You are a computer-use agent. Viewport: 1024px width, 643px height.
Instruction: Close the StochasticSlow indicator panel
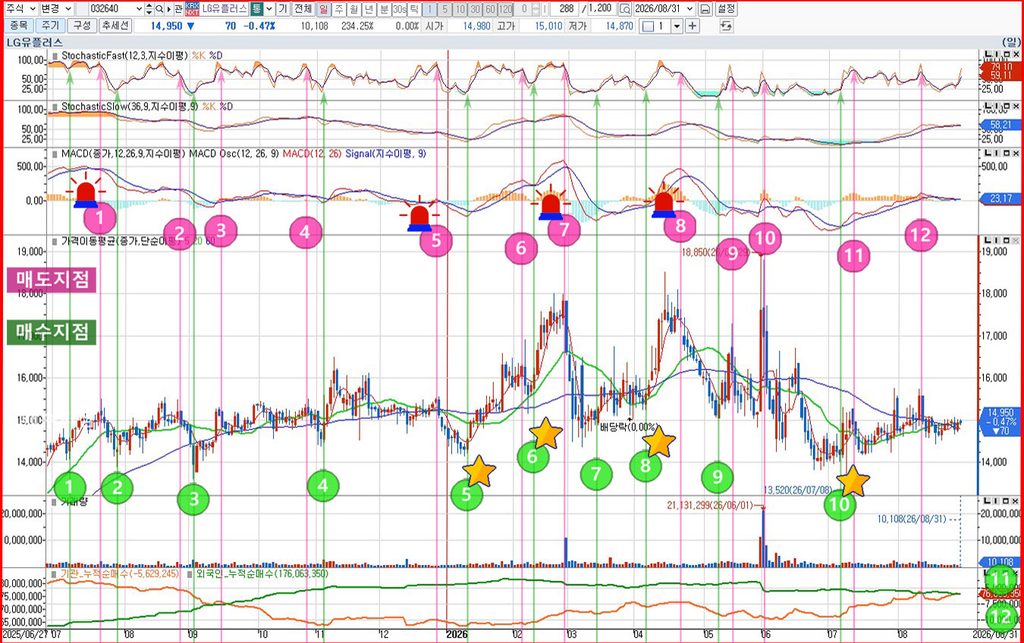pyautogui.click(x=1016, y=106)
